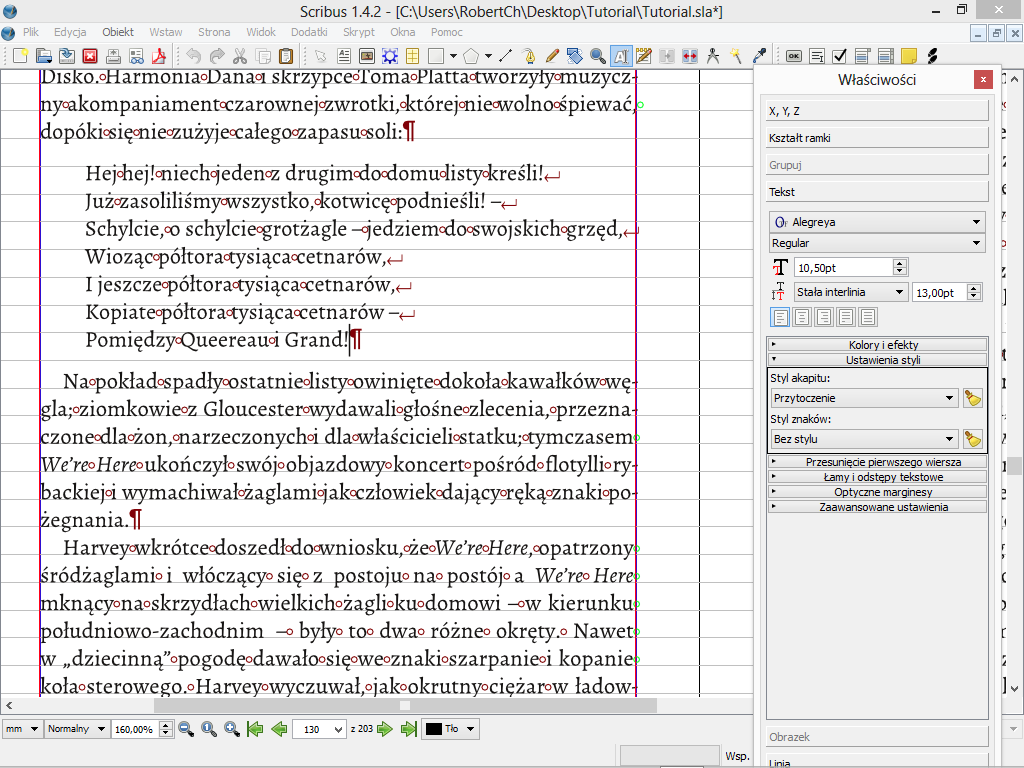Activate the Eyedropper tool
This screenshot has width=1024, height=768.
pos(759,56)
